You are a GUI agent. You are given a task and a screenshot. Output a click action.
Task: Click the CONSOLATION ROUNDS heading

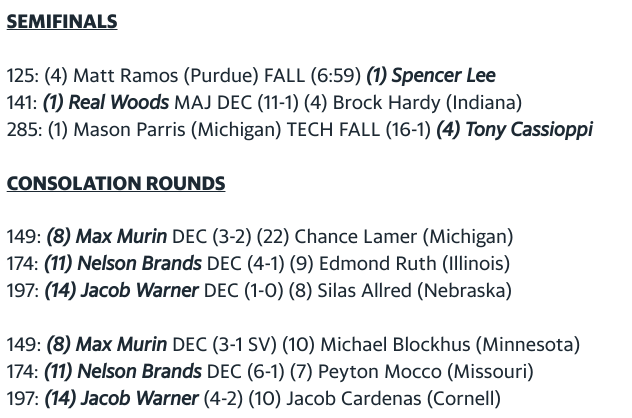[116, 183]
